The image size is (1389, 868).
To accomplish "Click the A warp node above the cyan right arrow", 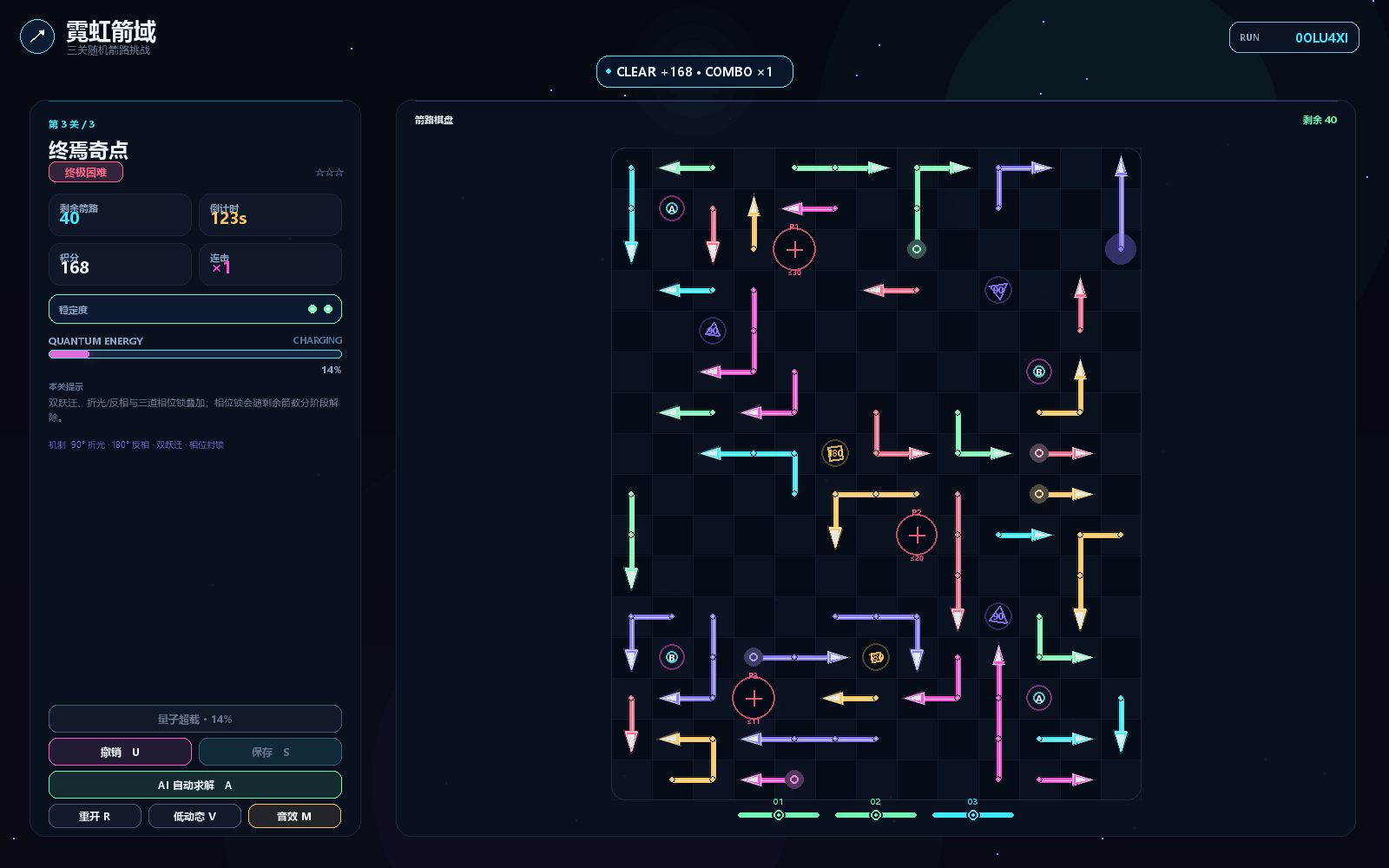I will tap(1039, 698).
